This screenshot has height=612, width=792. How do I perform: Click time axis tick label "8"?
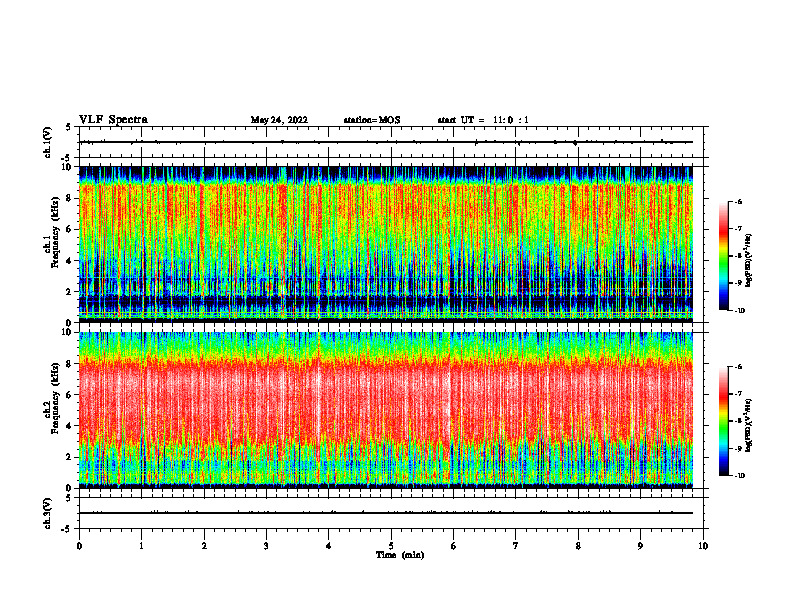[x=578, y=546]
